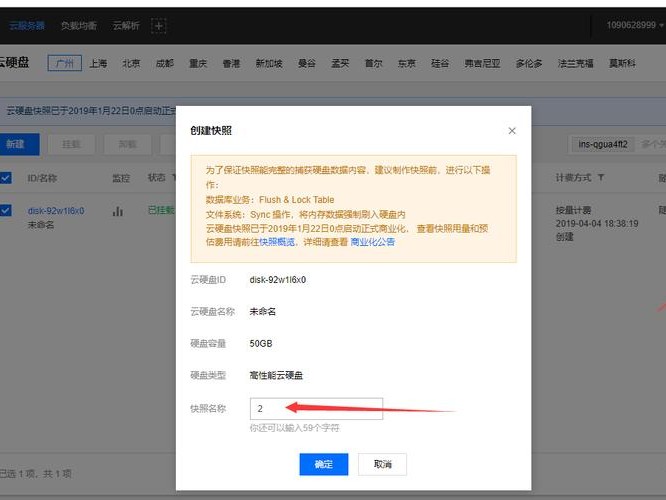Click the 挂载 button
666x500 pixels.
click(71, 144)
